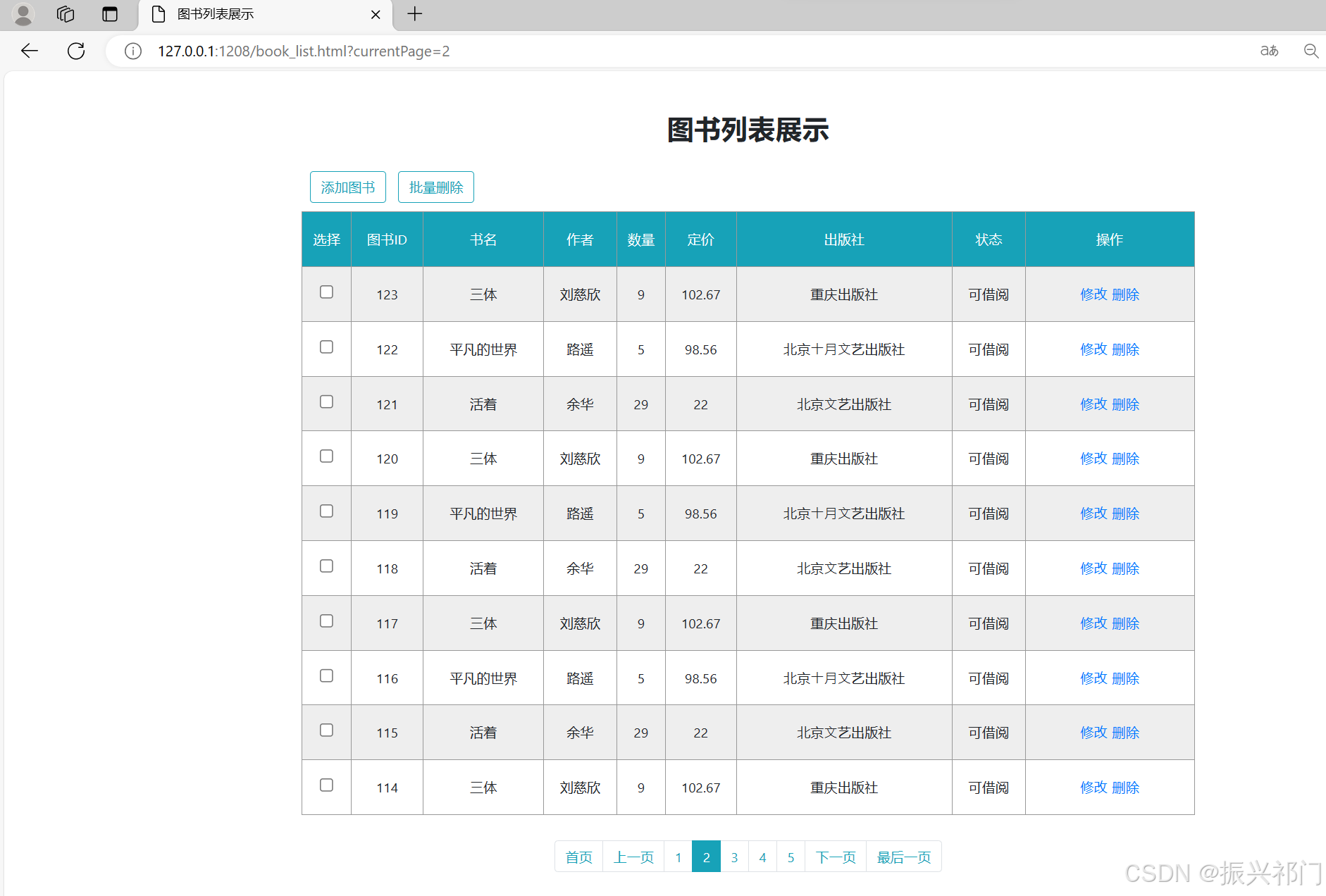Check the box for book 114
The image size is (1326, 896).
pyautogui.click(x=326, y=785)
